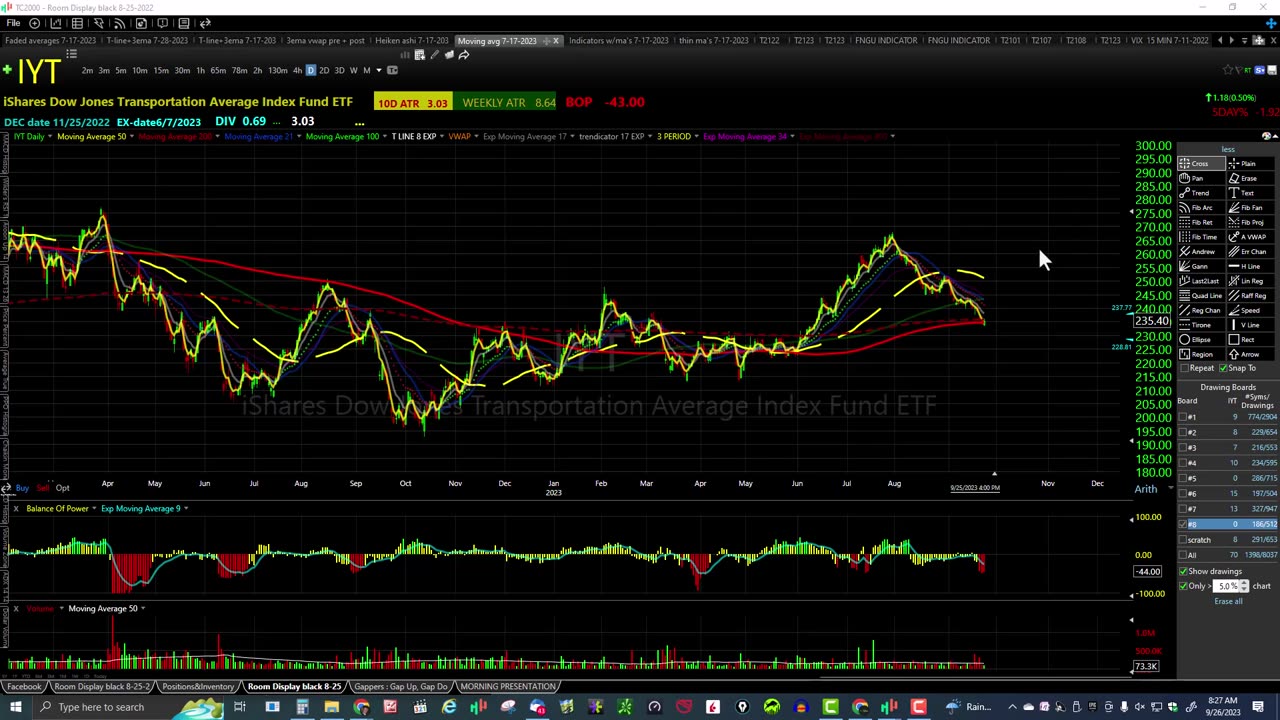Select the 15m timeframe
This screenshot has width=1280, height=720.
pyautogui.click(x=161, y=70)
